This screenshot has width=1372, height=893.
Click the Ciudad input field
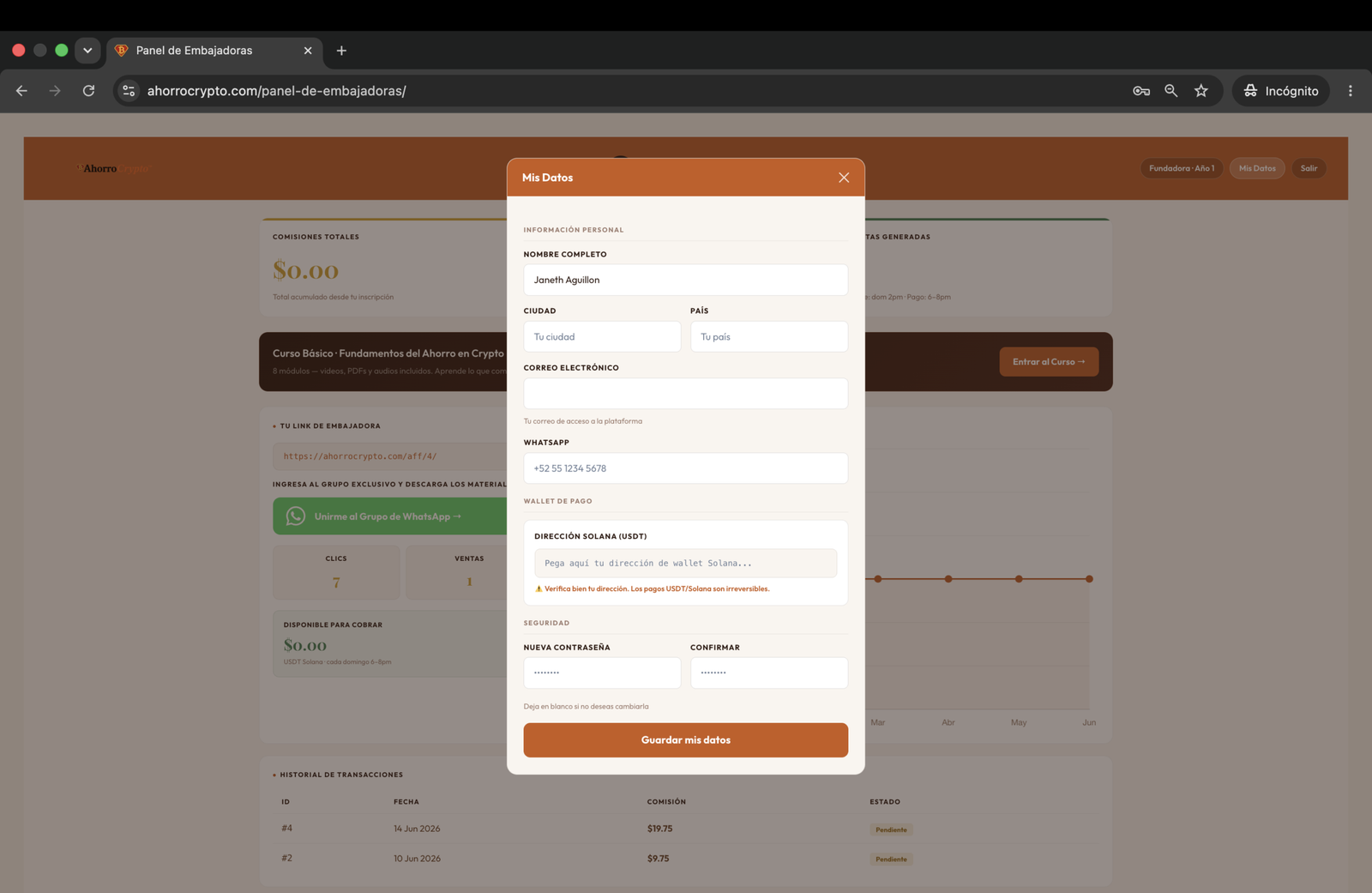(x=602, y=336)
